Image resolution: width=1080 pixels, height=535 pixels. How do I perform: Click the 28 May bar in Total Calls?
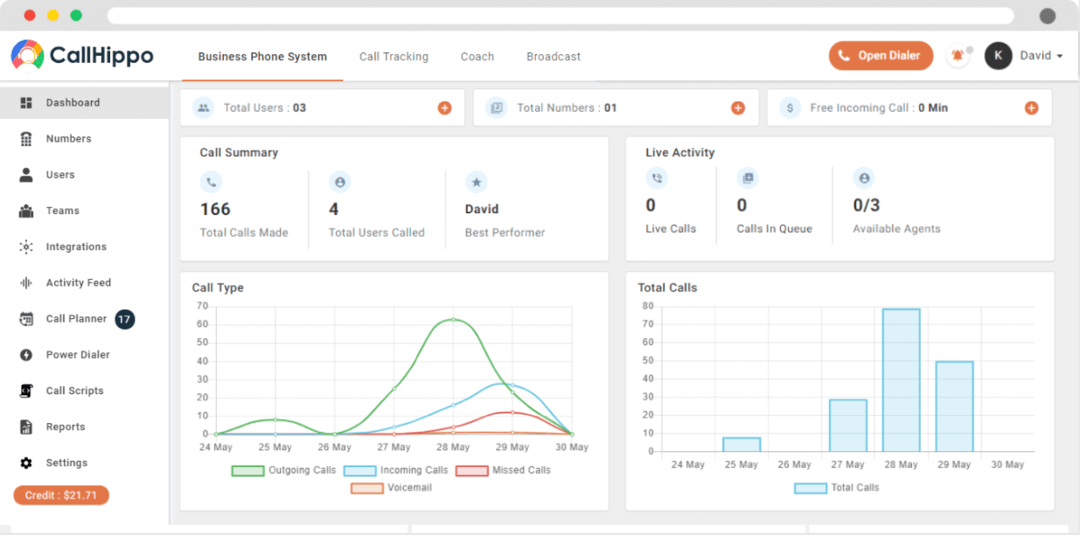tap(901, 380)
